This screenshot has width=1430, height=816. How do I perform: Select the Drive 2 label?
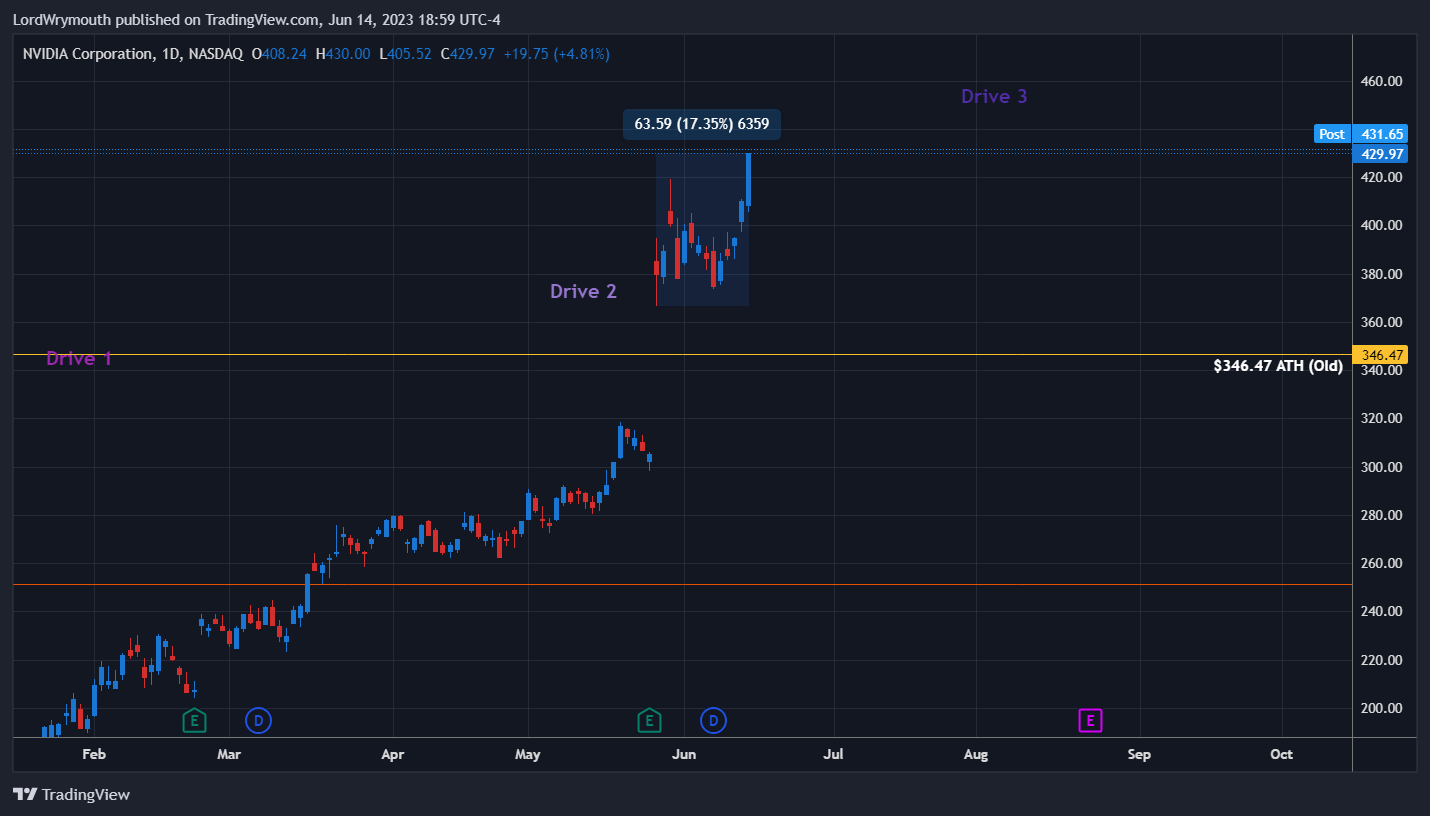(x=583, y=291)
